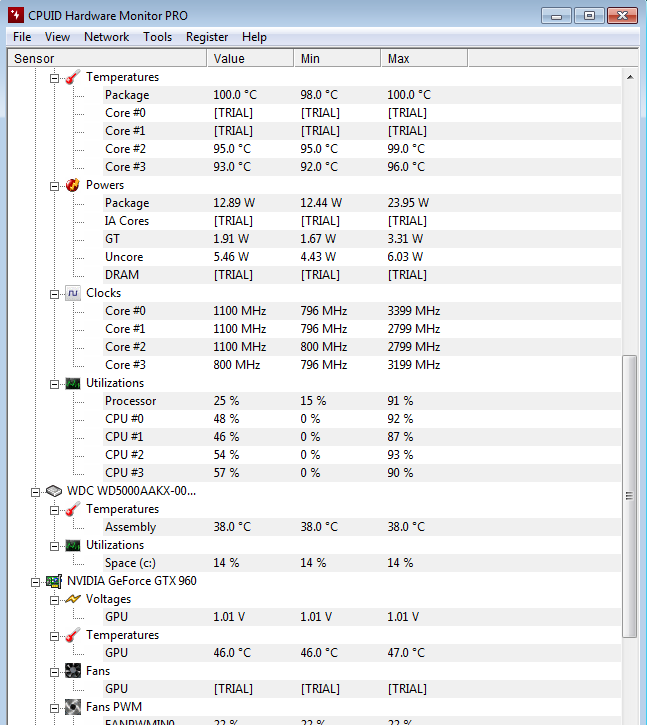Select the GT power row

(x=361, y=239)
